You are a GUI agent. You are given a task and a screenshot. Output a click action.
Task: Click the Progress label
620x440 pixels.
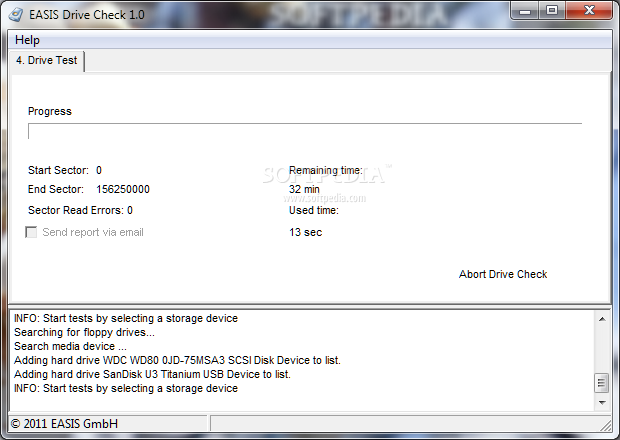point(49,111)
